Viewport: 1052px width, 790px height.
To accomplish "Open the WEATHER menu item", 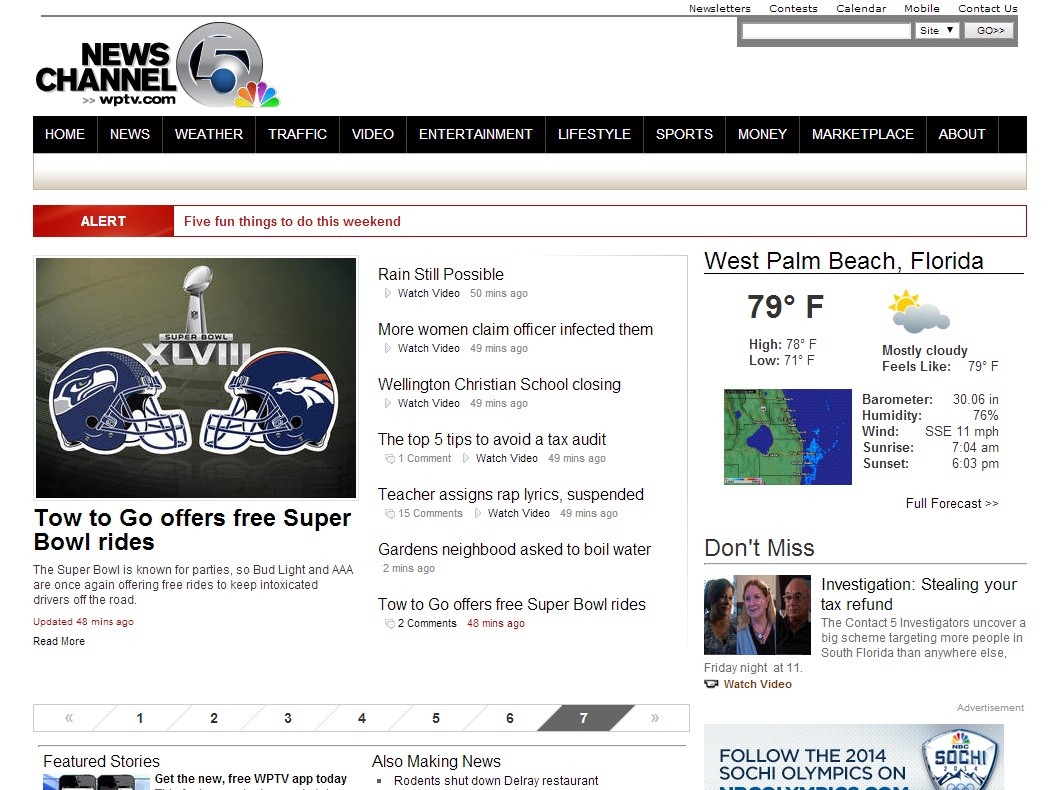I will (x=209, y=134).
